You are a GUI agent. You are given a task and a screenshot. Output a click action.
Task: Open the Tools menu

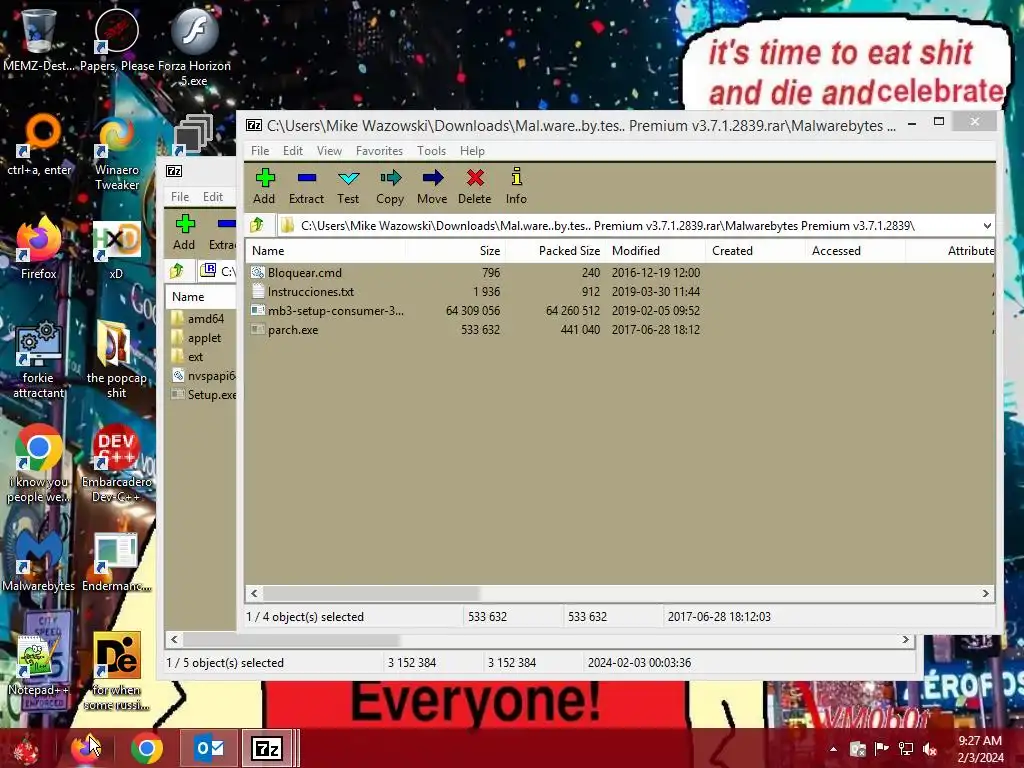tap(432, 151)
